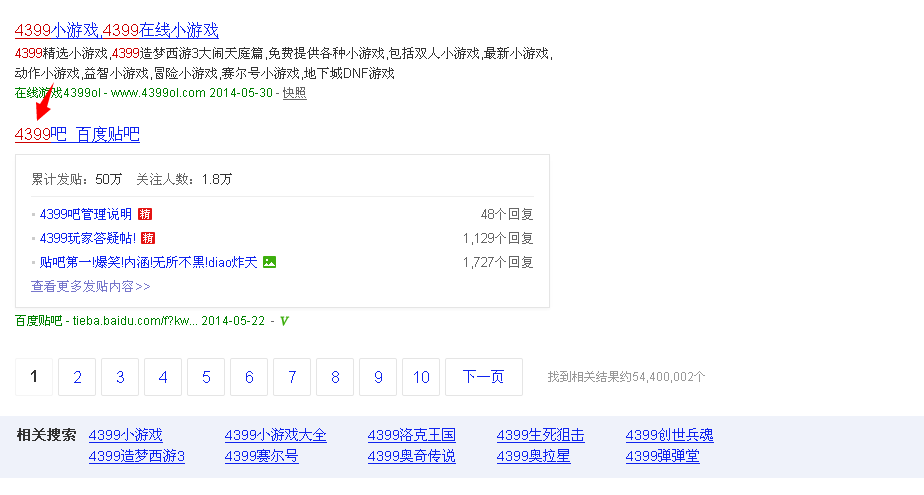Open the 4399吧管理说明 thread
The height and width of the screenshot is (495, 924).
coord(85,214)
